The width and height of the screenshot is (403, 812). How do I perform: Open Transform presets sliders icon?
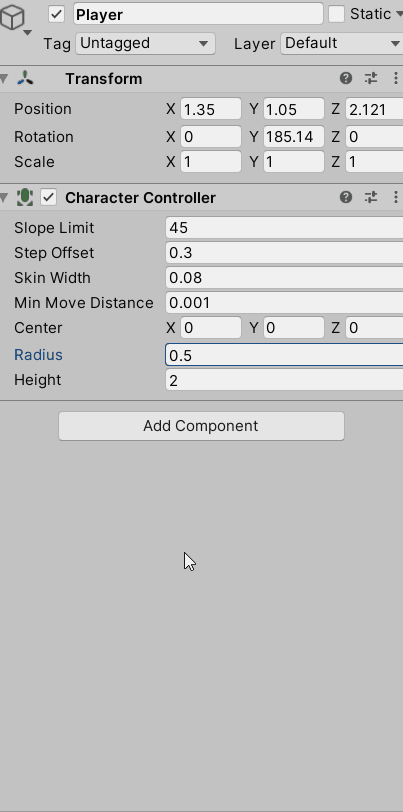[371, 78]
